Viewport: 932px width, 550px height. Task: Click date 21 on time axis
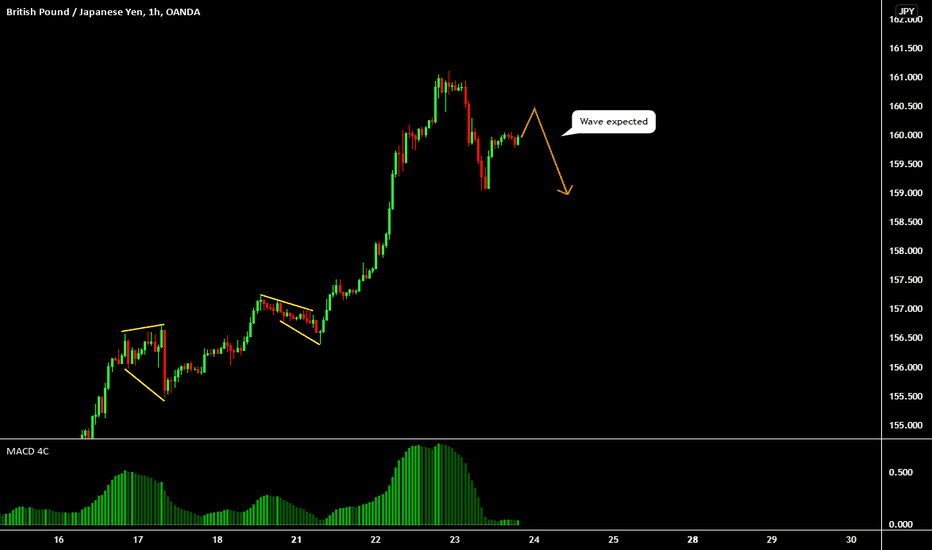click(x=296, y=540)
